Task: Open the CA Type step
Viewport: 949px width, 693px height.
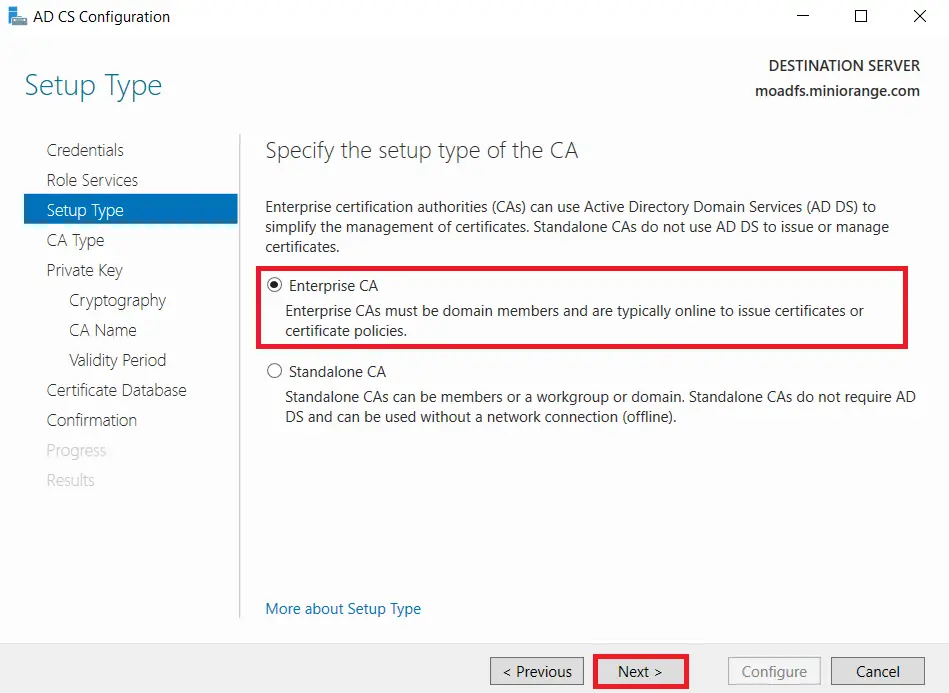Action: click(75, 240)
